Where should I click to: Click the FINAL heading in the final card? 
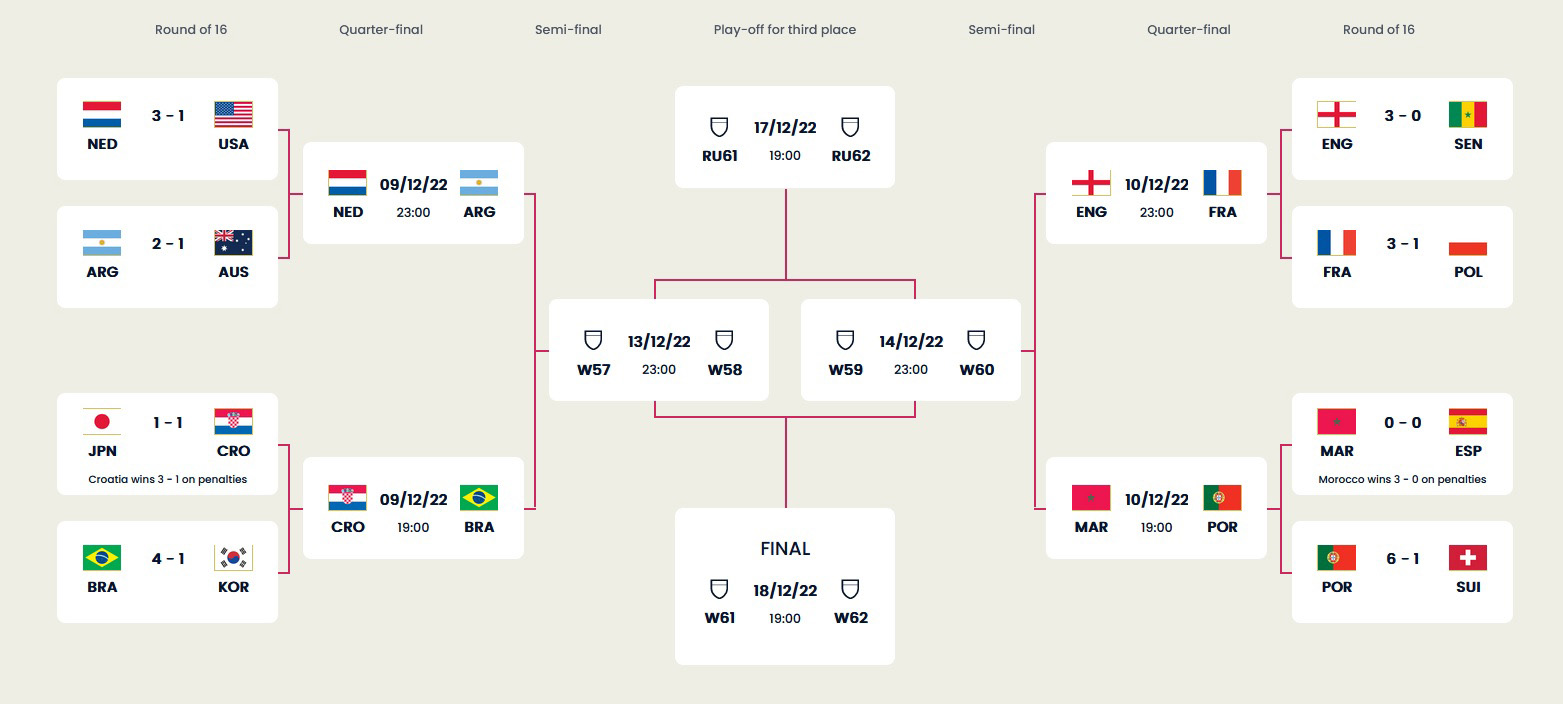(785, 549)
